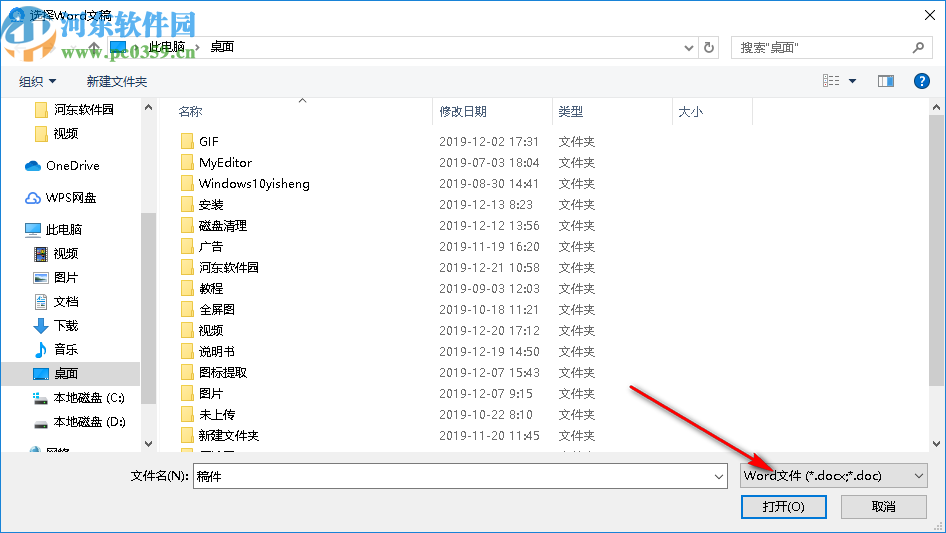The height and width of the screenshot is (533, 946).
Task: Click sidebar scrollbar up arrow
Action: pyautogui.click(x=148, y=107)
